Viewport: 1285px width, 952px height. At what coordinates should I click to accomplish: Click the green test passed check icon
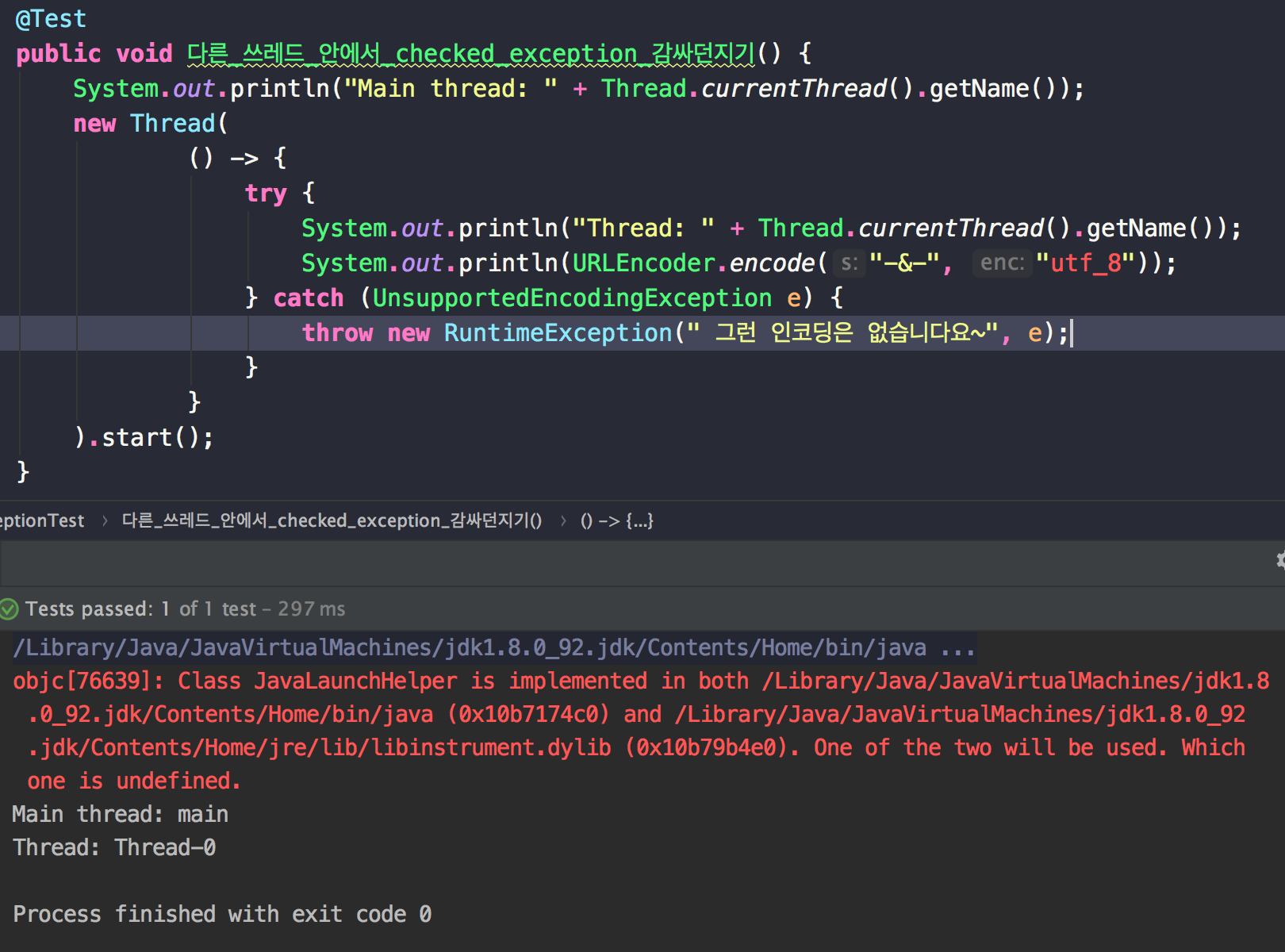click(x=9, y=609)
